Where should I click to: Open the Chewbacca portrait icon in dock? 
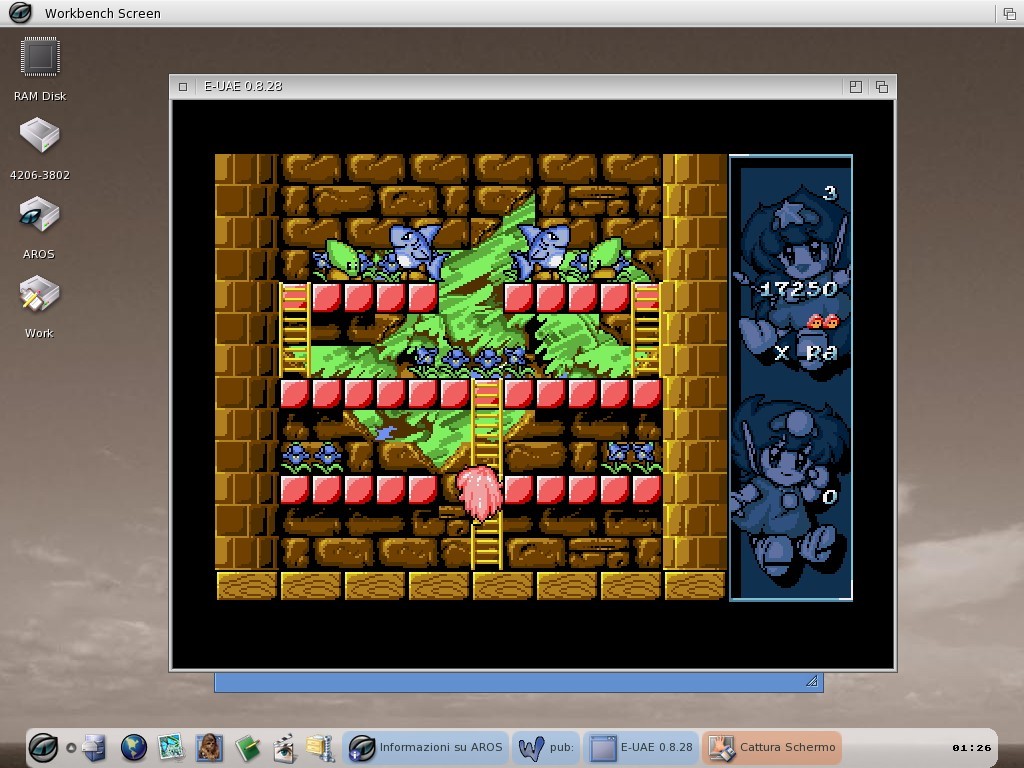[x=210, y=748]
